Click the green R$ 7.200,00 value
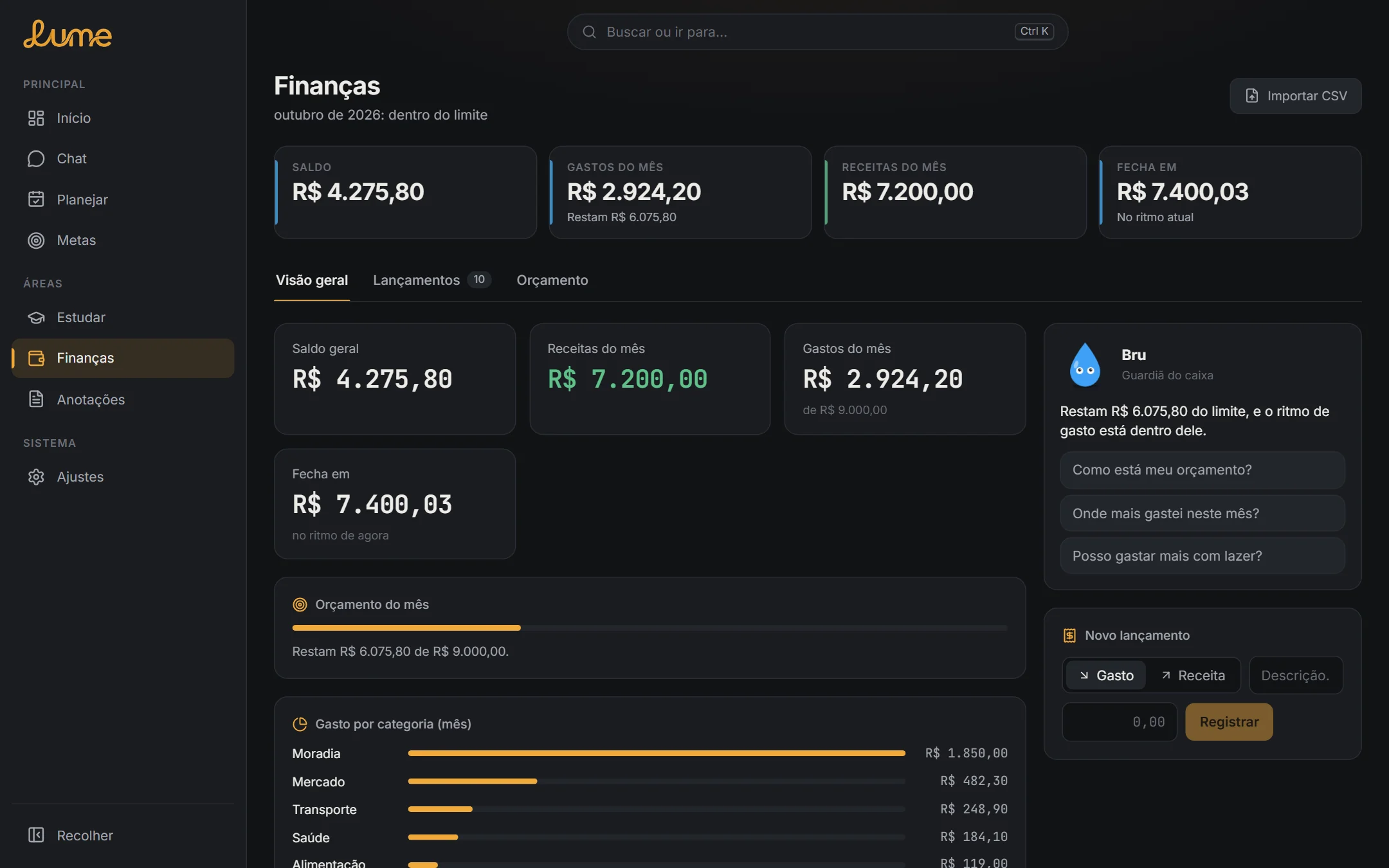Viewport: 1389px width, 868px height. pos(628,379)
